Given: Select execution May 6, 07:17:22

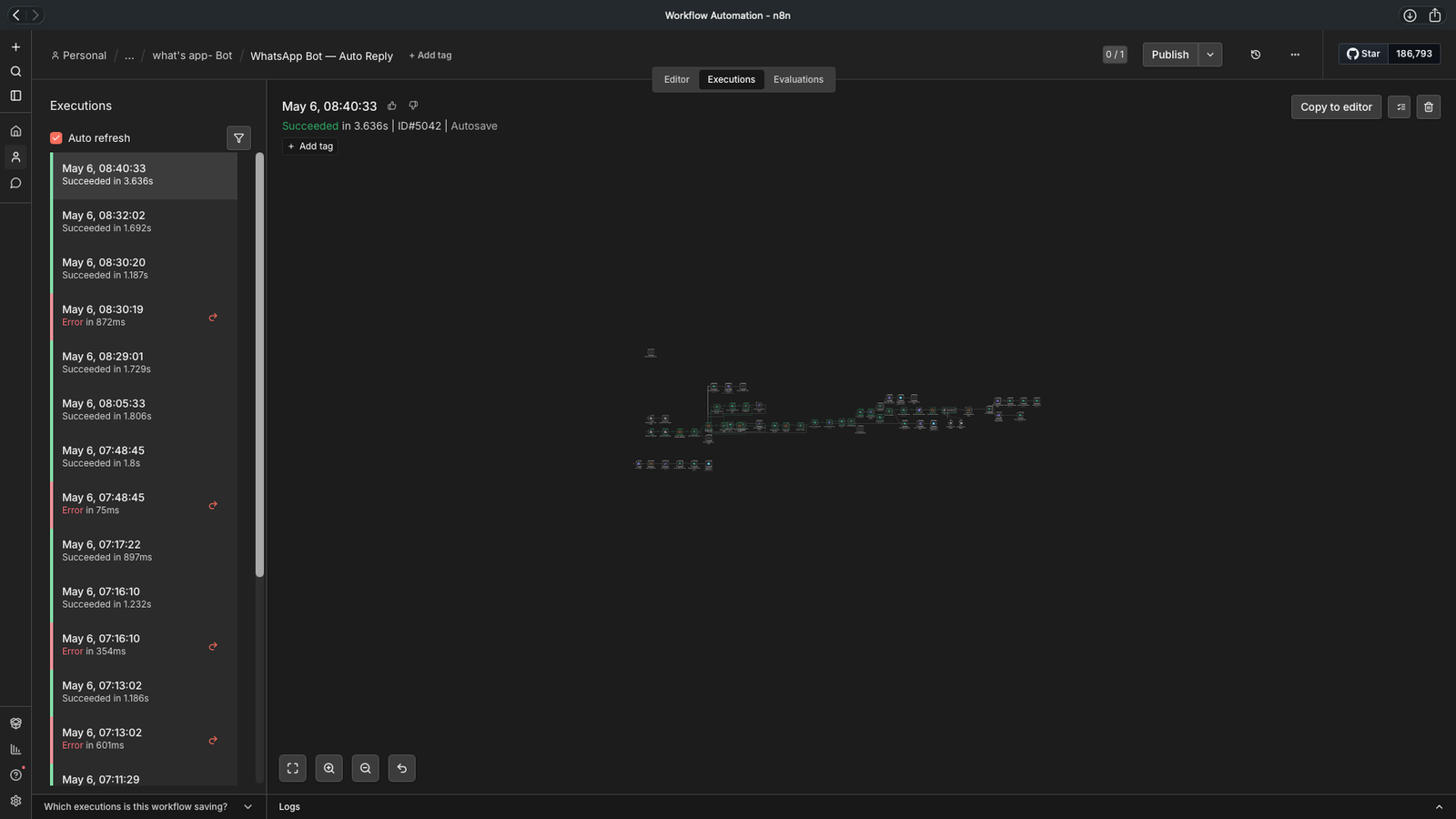Looking at the screenshot, I should 144,551.
